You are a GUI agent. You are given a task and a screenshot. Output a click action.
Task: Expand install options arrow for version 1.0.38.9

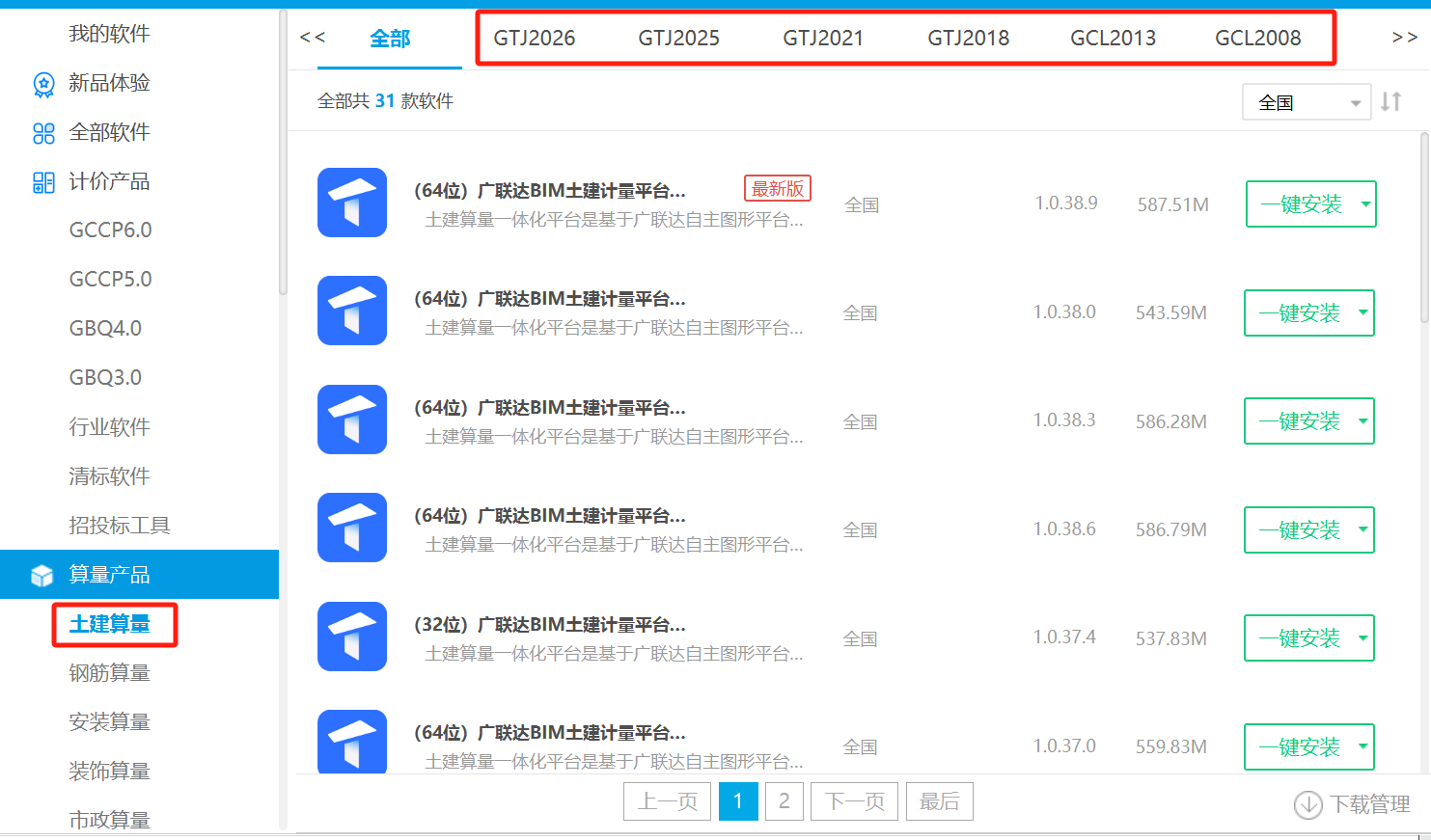(1364, 204)
